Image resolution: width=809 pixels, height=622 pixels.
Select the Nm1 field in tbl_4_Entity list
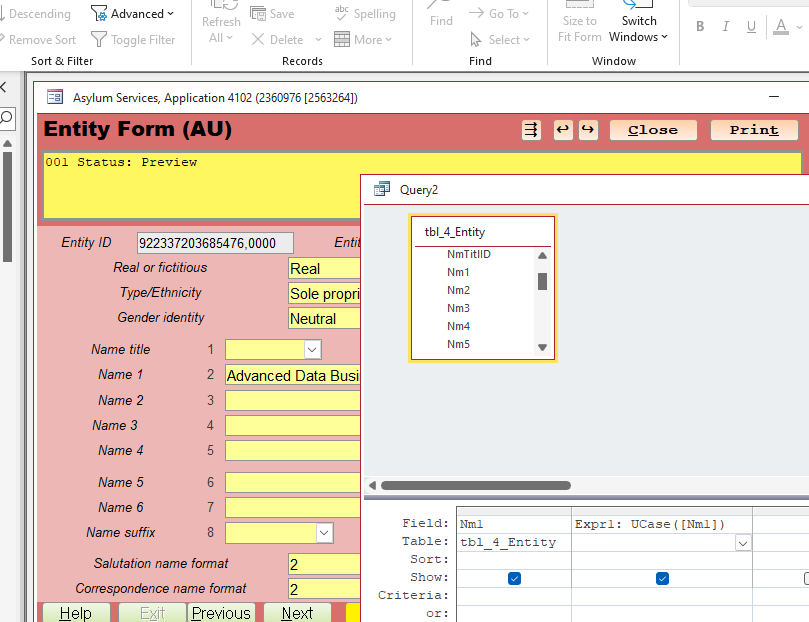click(x=459, y=272)
